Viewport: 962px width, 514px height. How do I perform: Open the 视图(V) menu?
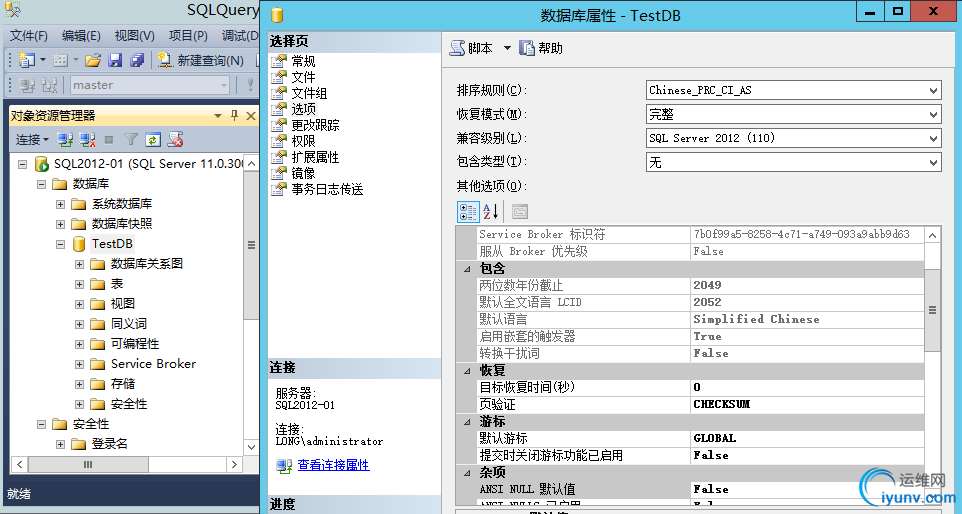[134, 36]
